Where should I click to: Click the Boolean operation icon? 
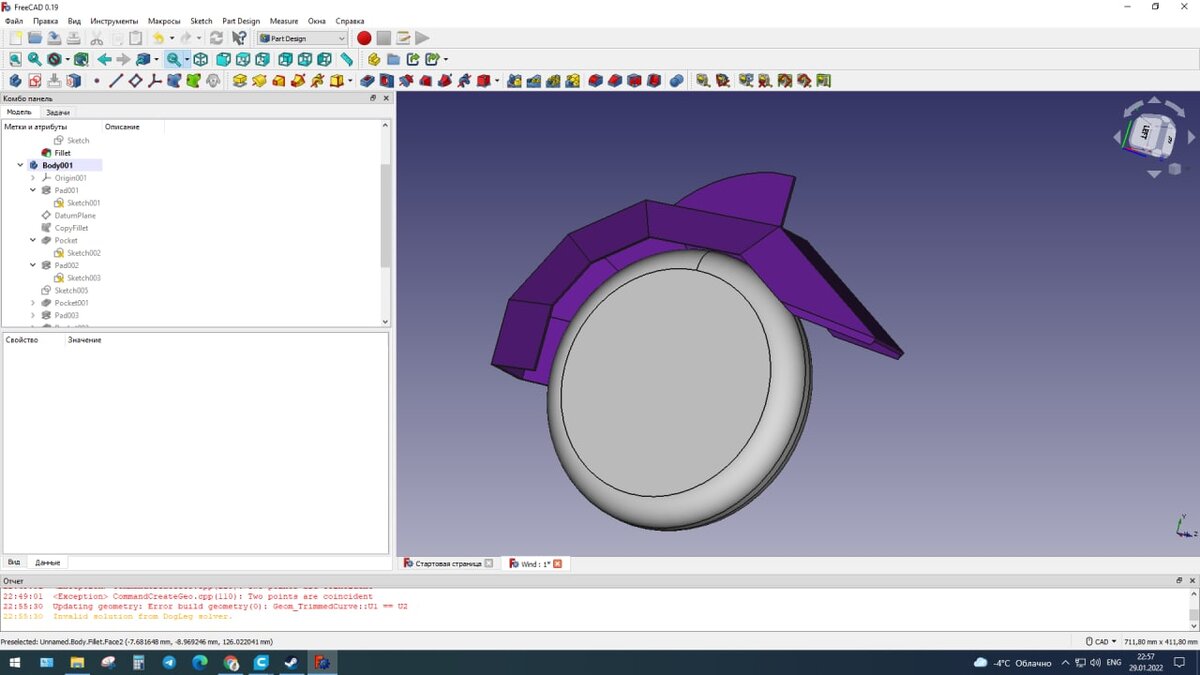[x=677, y=80]
